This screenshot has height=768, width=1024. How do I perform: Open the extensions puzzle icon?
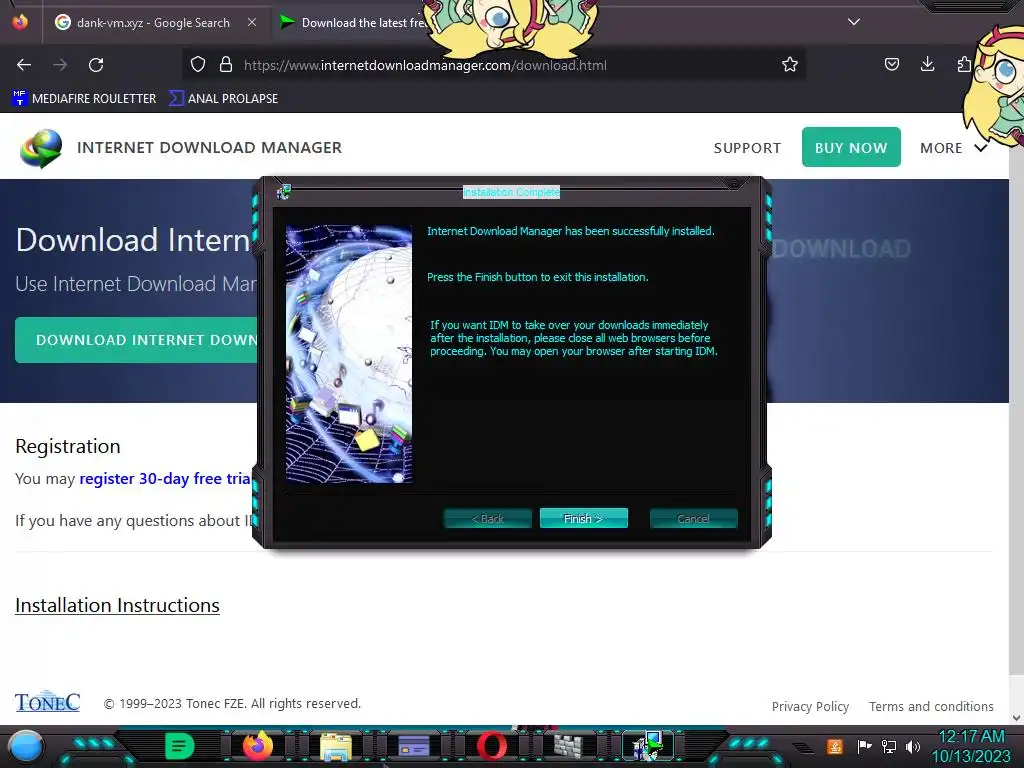pyautogui.click(x=964, y=65)
